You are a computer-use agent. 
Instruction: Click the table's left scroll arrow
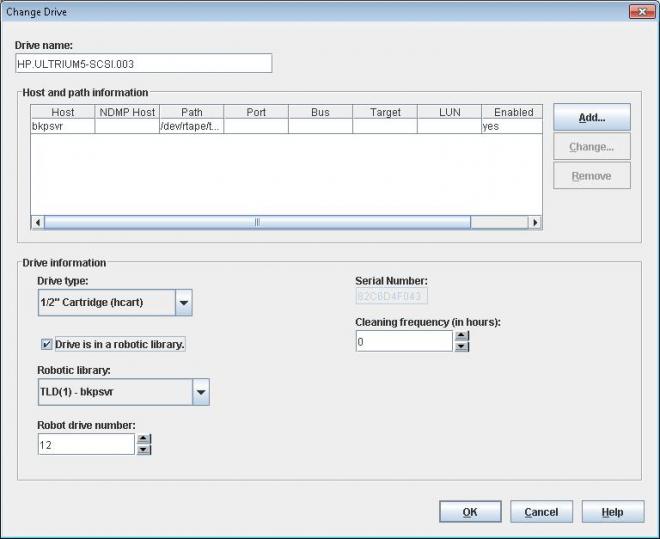tap(37, 222)
